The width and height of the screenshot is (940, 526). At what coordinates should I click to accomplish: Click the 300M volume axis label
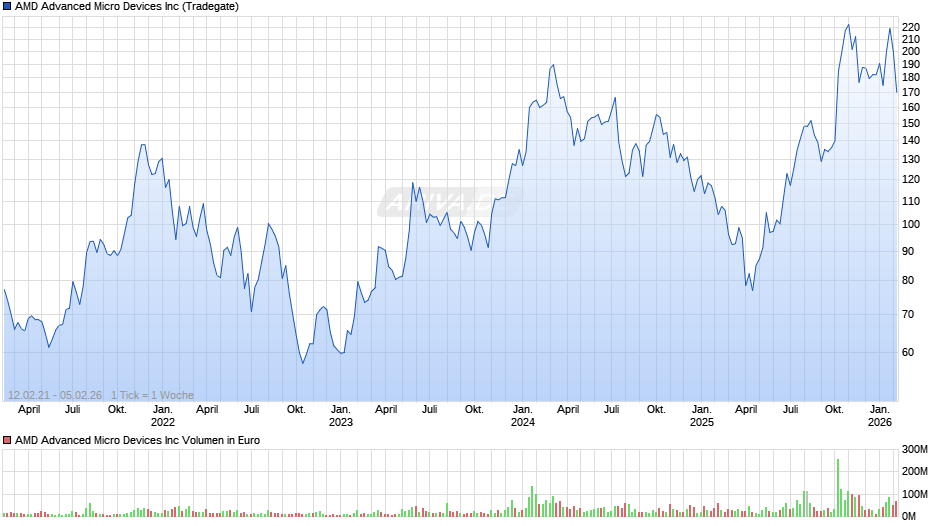(x=915, y=449)
